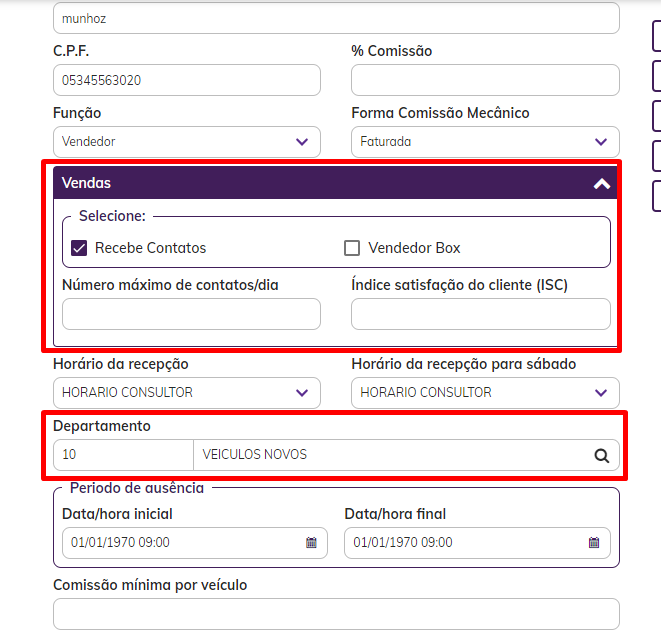
Task: Open the Função dropdown
Action: 187,142
